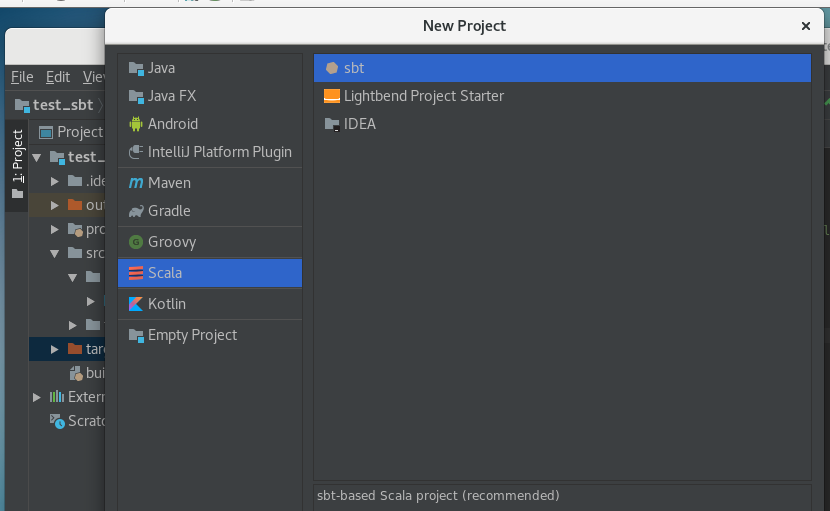
Task: Click the IntelliJ Platform Plugin icon
Action: pos(136,152)
